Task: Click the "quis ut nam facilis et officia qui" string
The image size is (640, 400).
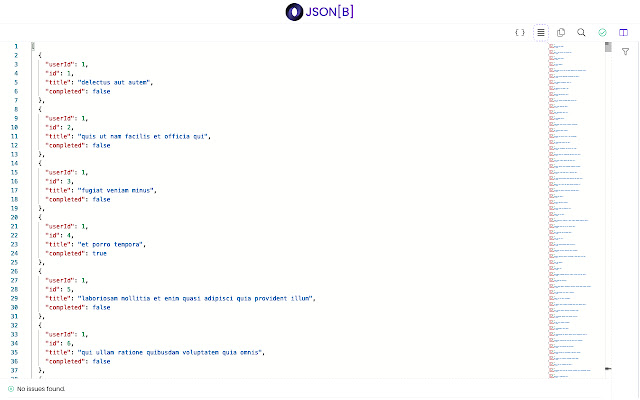Action: click(x=143, y=136)
